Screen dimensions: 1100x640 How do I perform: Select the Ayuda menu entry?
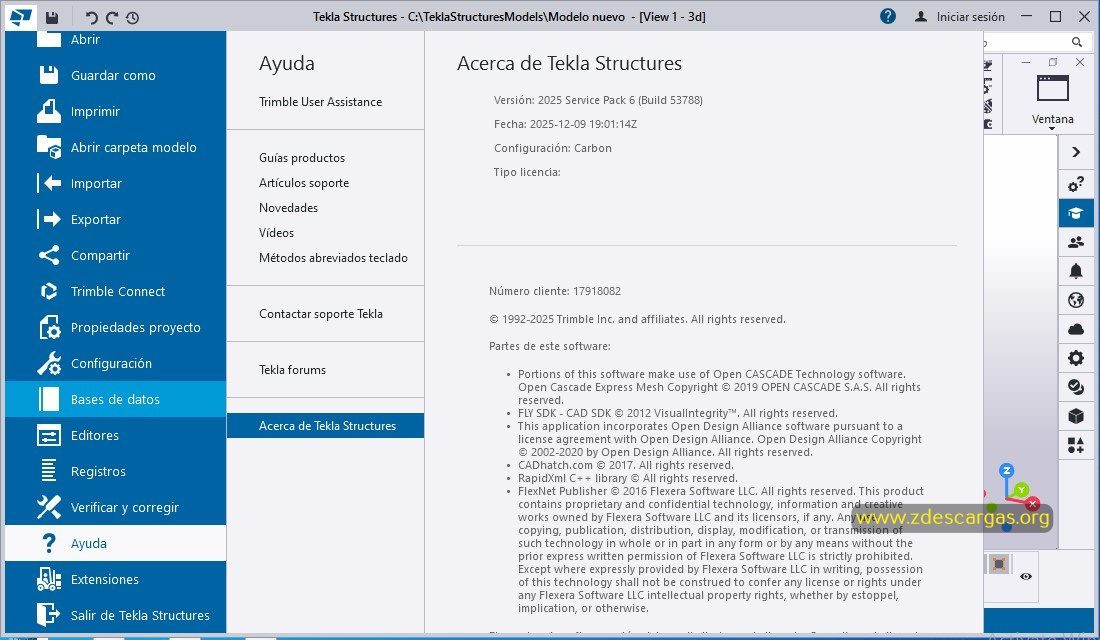click(x=116, y=543)
